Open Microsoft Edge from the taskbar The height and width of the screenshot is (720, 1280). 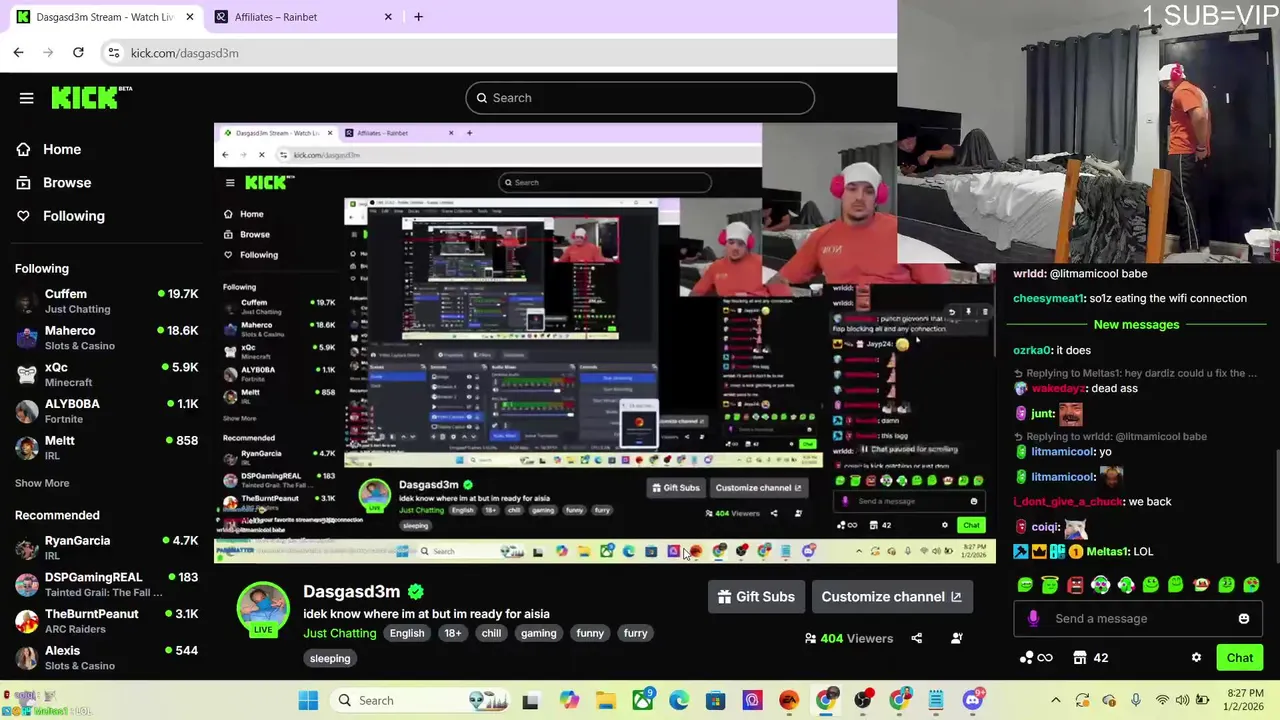[678, 700]
